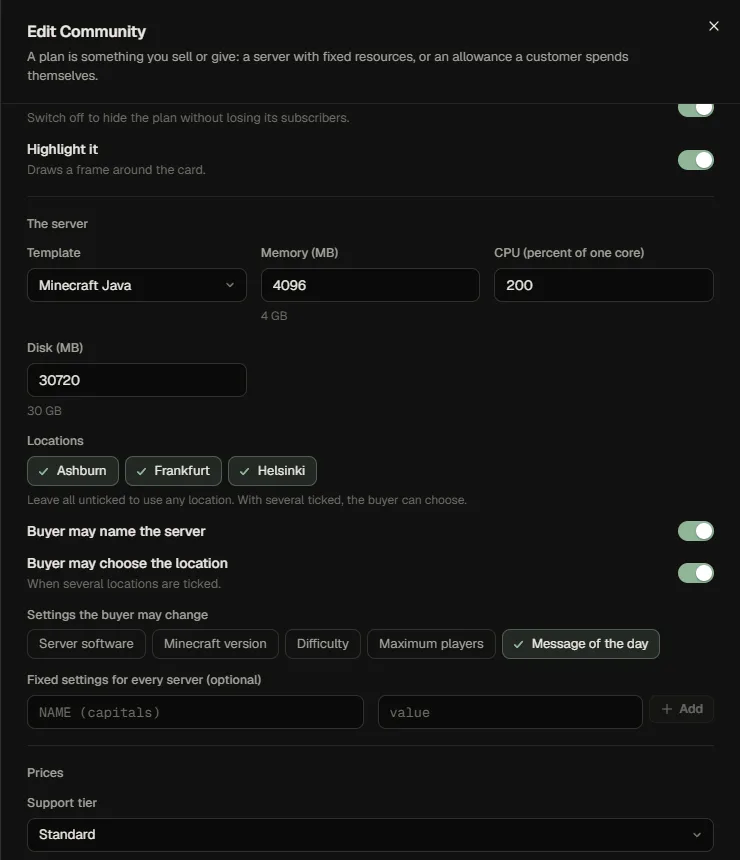The height and width of the screenshot is (860, 740).
Task: Edit the Disk (MB) field
Action: pyautogui.click(x=137, y=380)
